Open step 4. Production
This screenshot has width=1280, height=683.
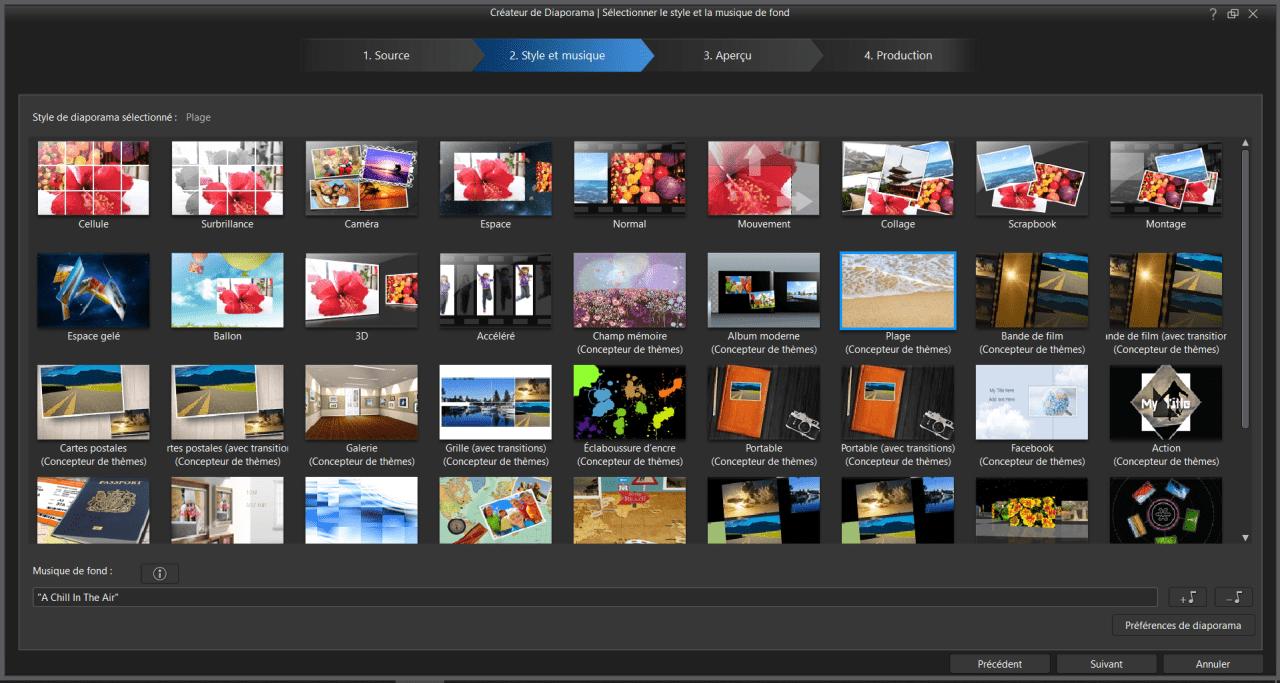(898, 55)
